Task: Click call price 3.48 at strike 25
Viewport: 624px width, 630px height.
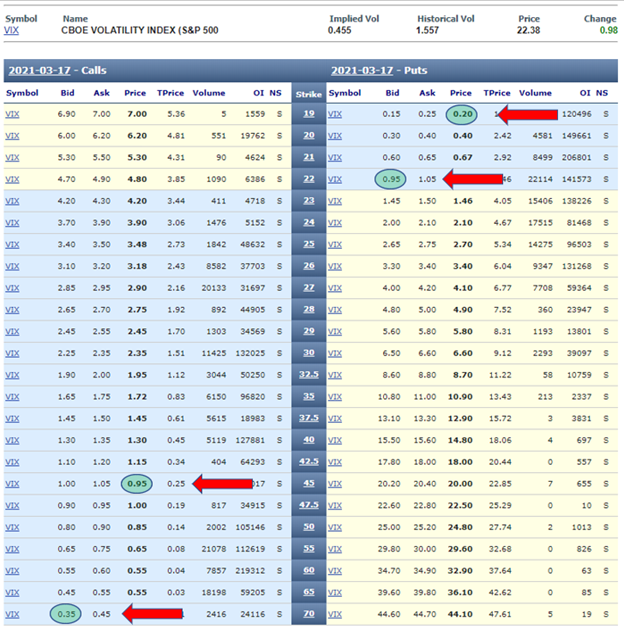Action: 137,244
